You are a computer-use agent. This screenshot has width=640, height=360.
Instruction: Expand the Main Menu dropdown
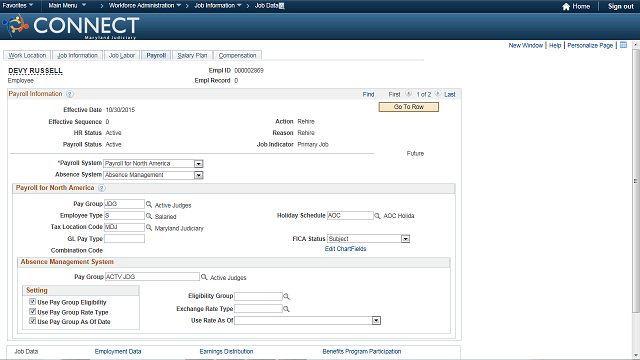click(x=67, y=6)
